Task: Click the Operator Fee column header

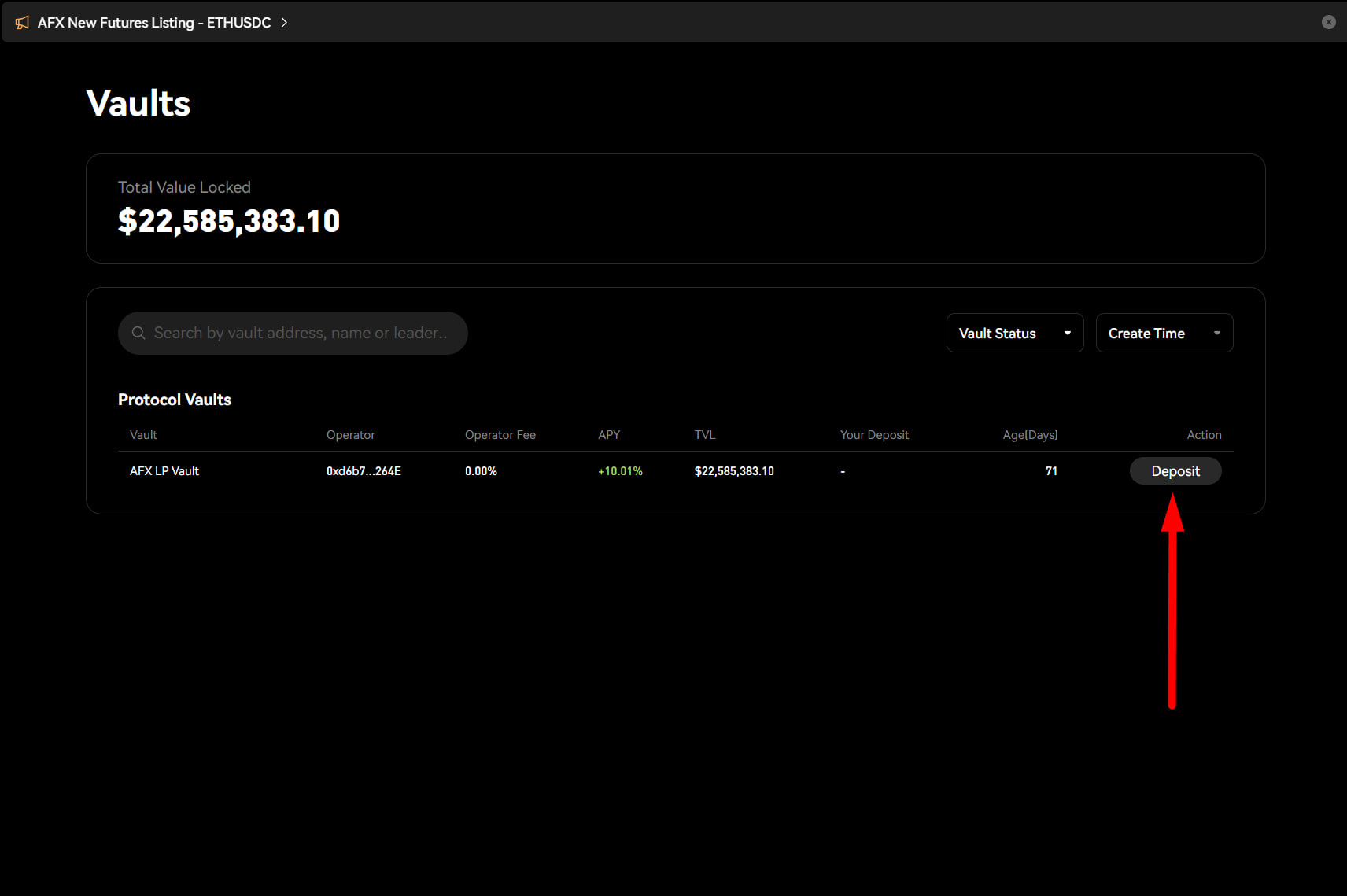Action: click(500, 435)
